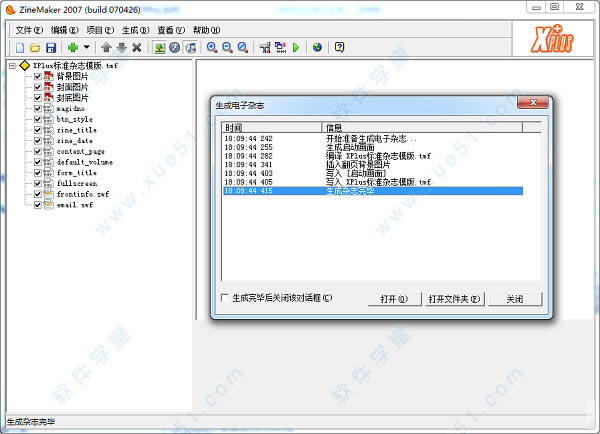This screenshot has height=434, width=600.
Task: Click the 信息 column header
Action: pyautogui.click(x=422, y=127)
